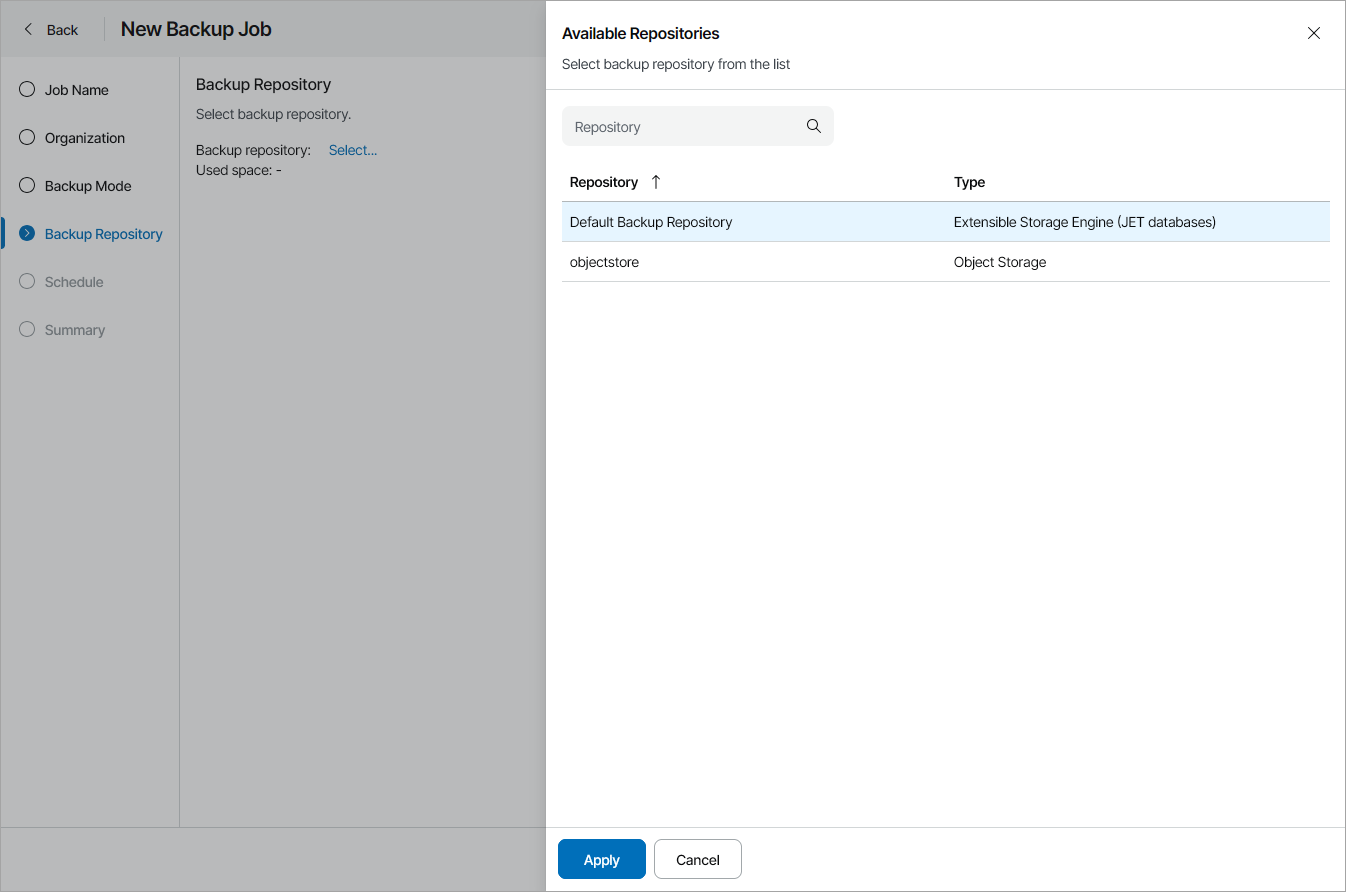Viewport: 1346px width, 892px height.
Task: Click the Backup Mode step circle
Action: (27, 186)
